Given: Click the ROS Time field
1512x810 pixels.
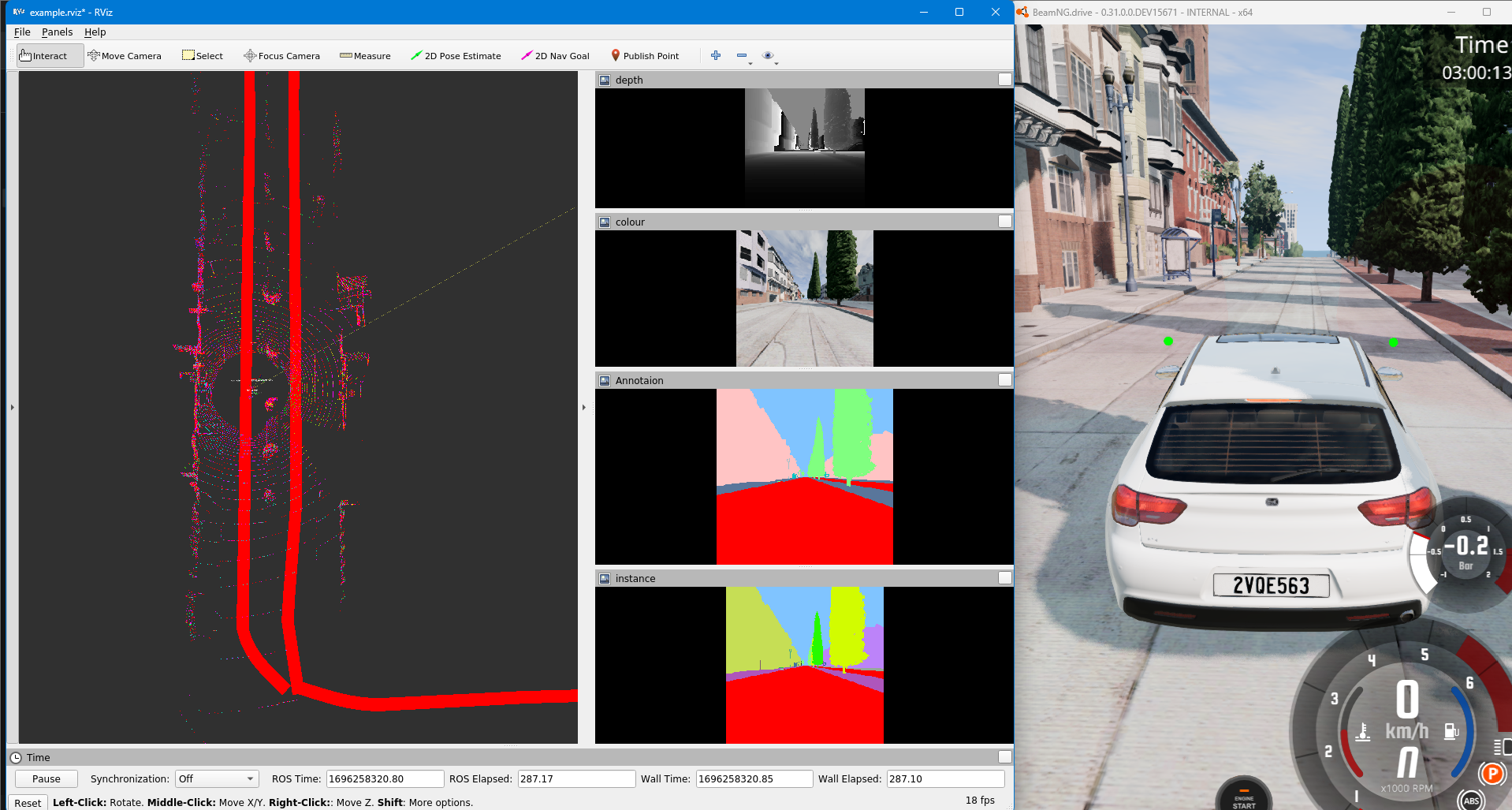Looking at the screenshot, I should click(385, 779).
